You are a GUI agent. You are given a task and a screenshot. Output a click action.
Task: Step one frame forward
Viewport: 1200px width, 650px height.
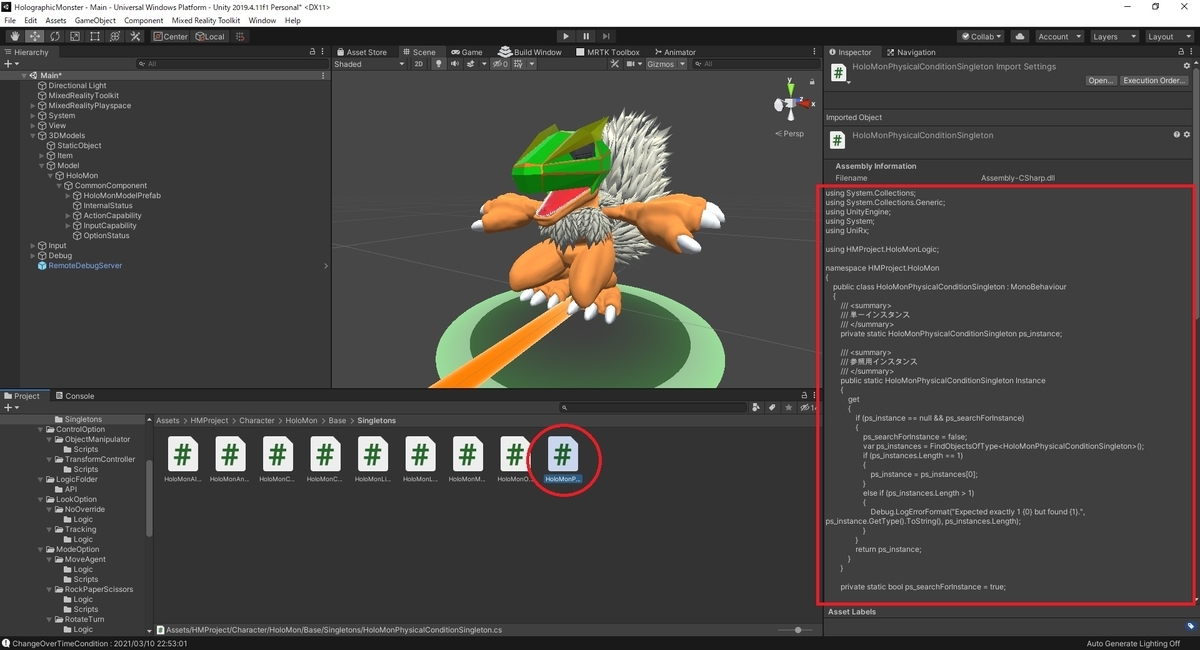[x=606, y=36]
